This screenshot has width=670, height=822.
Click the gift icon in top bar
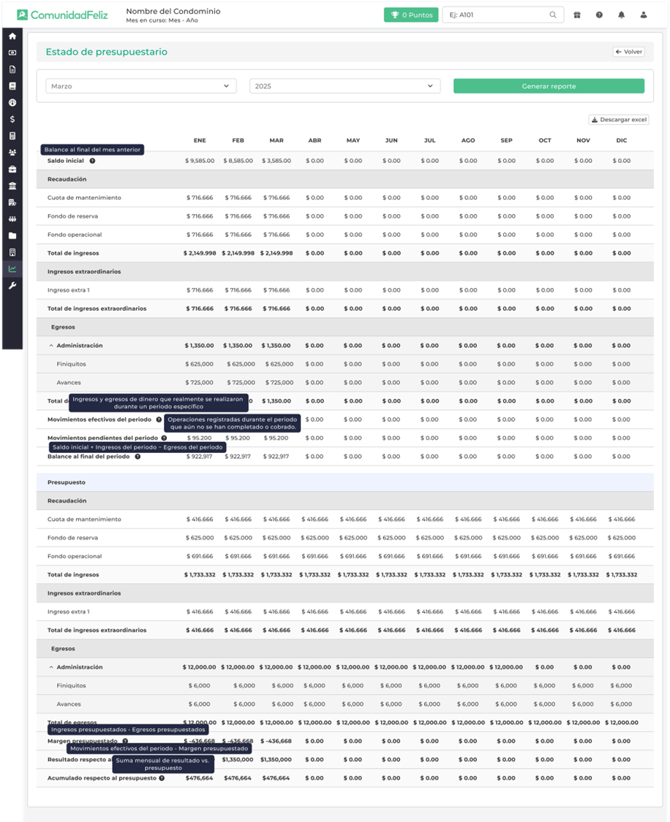coord(577,15)
